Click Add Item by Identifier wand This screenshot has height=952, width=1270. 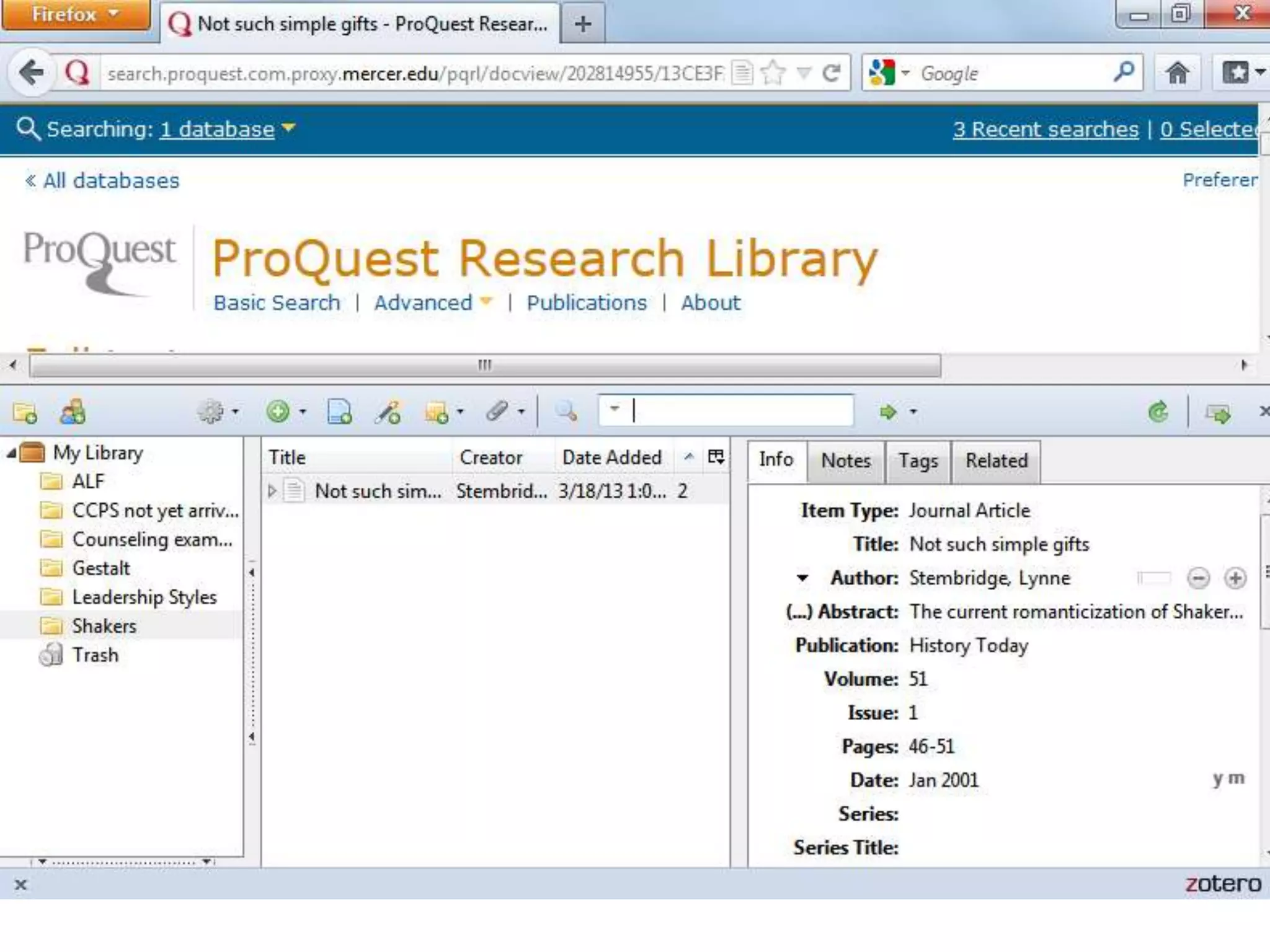pos(388,412)
